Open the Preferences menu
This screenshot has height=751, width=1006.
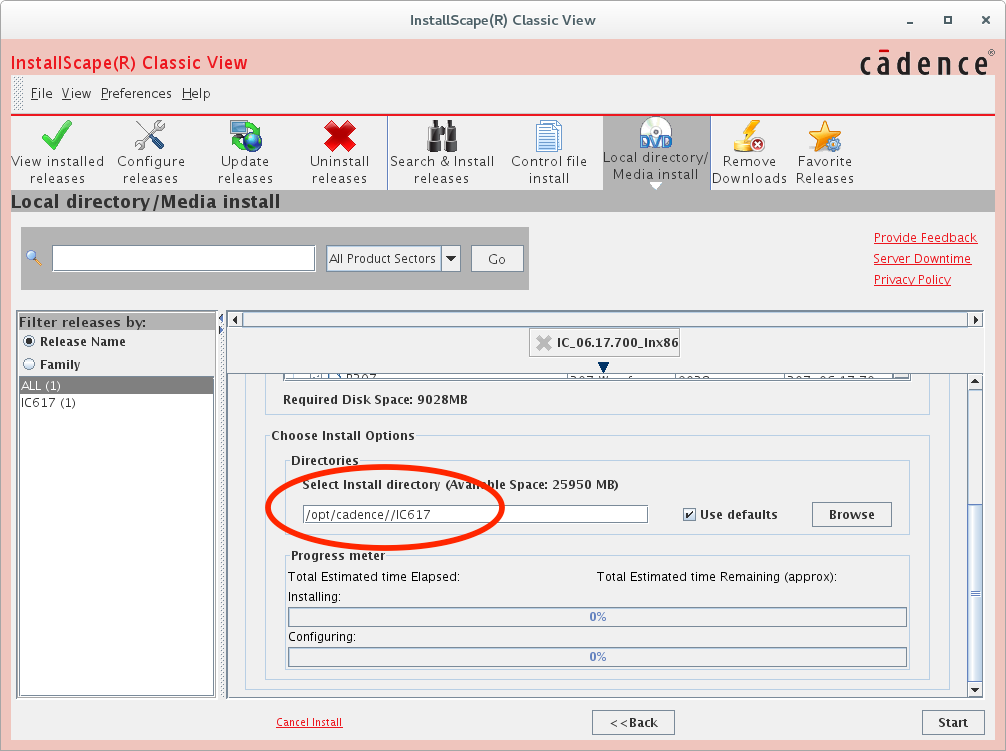point(136,94)
